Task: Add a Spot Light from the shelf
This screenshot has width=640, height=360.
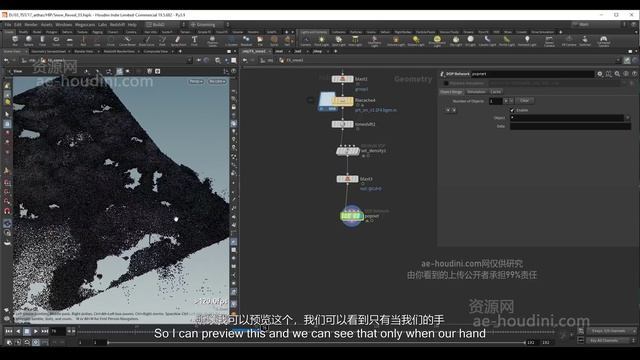Action: point(338,41)
